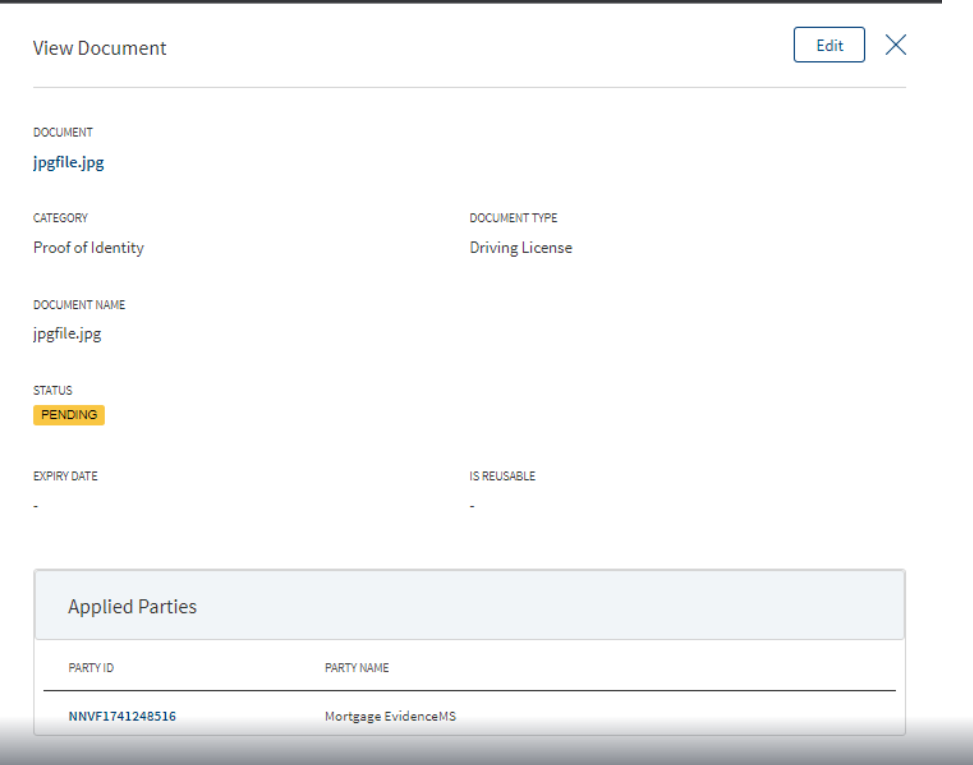Image resolution: width=973 pixels, height=765 pixels.
Task: Select the DOCUMENT TYPE label
Action: point(513,218)
